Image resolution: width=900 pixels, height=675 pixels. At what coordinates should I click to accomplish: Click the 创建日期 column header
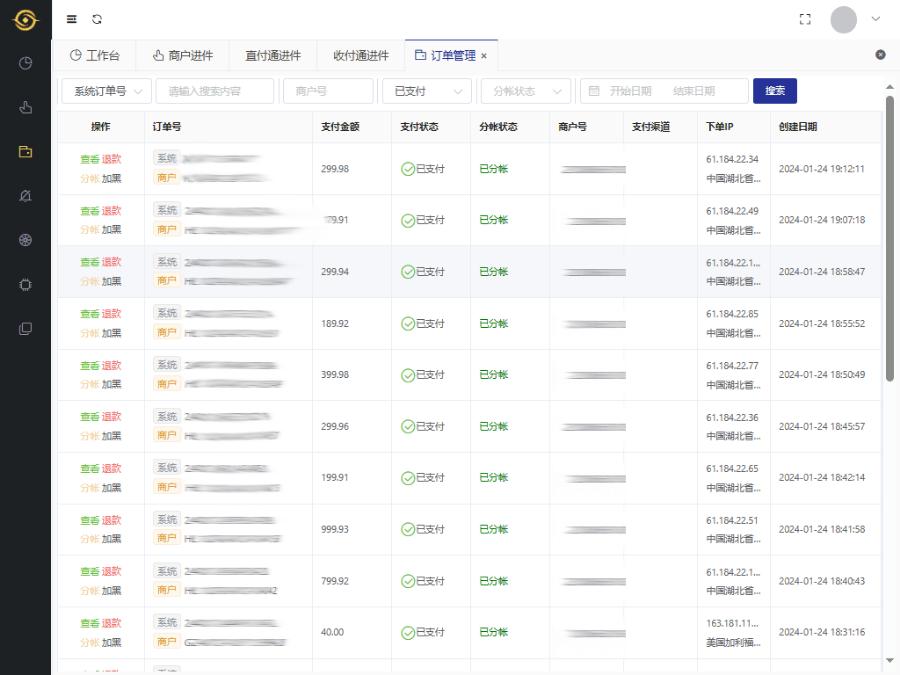point(798,126)
